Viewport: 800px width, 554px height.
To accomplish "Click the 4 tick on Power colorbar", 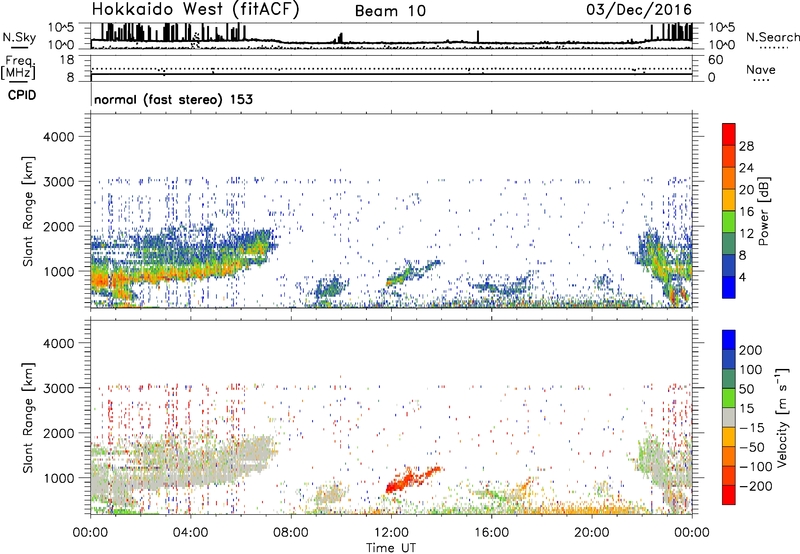I will pos(742,277).
